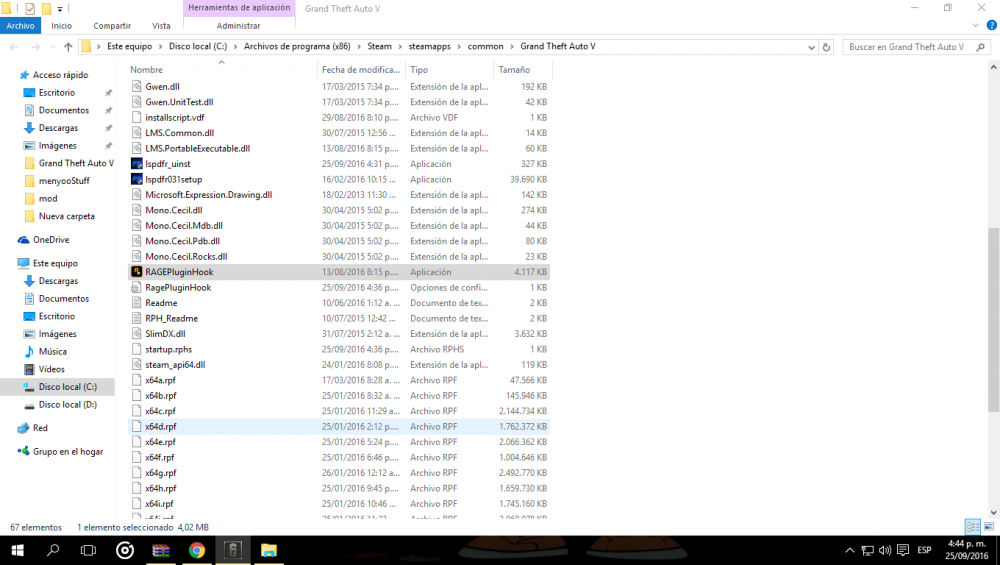This screenshot has width=1000, height=565.
Task: Open the Windows Start menu
Action: [17, 550]
